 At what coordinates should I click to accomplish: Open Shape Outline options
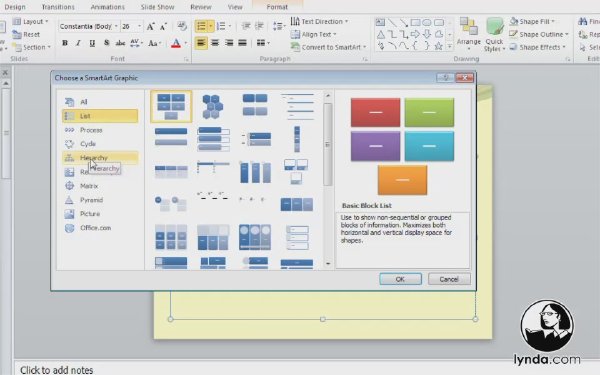pyautogui.click(x=539, y=34)
